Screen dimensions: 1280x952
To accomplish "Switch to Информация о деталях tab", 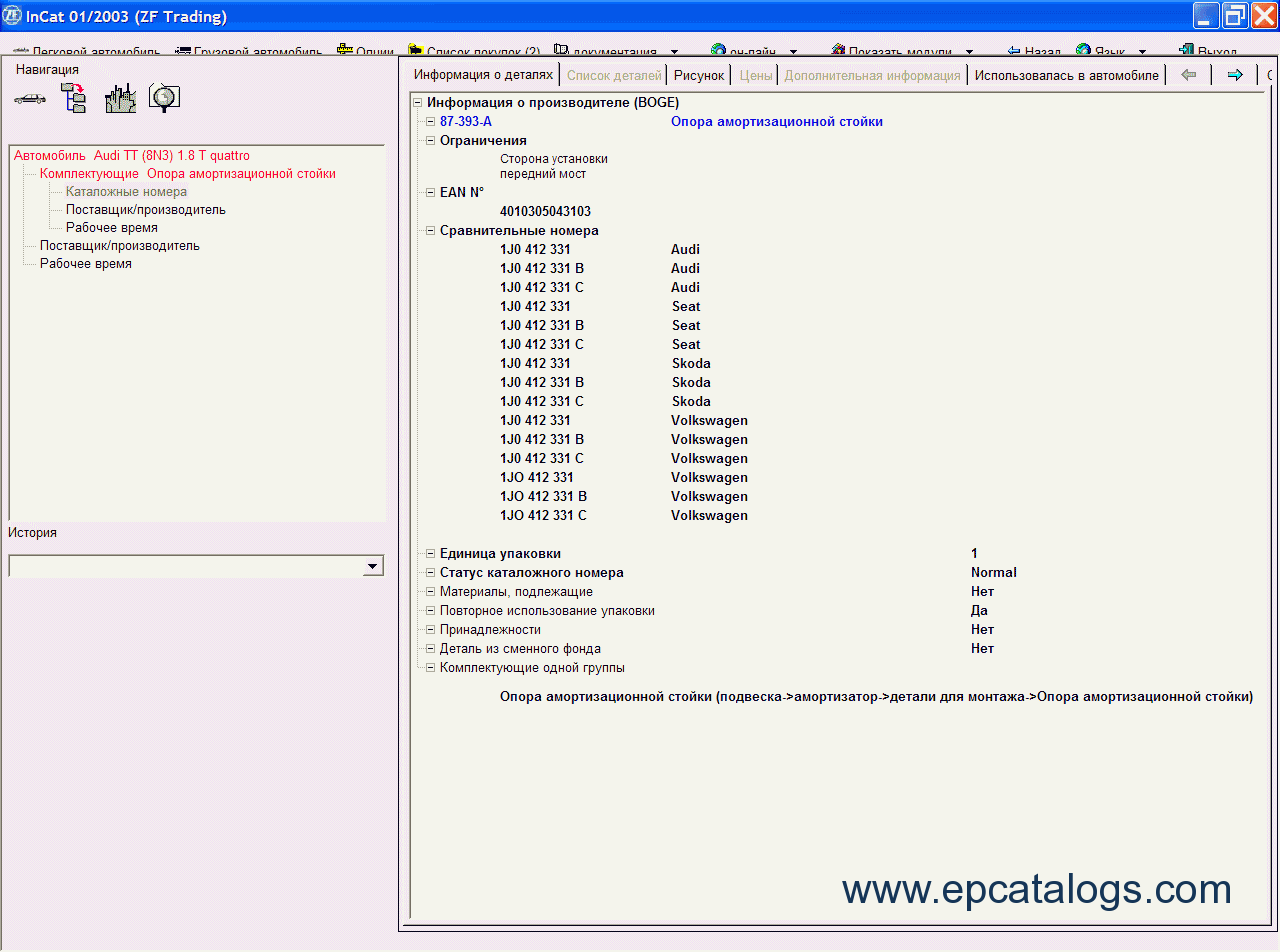I will click(x=484, y=75).
